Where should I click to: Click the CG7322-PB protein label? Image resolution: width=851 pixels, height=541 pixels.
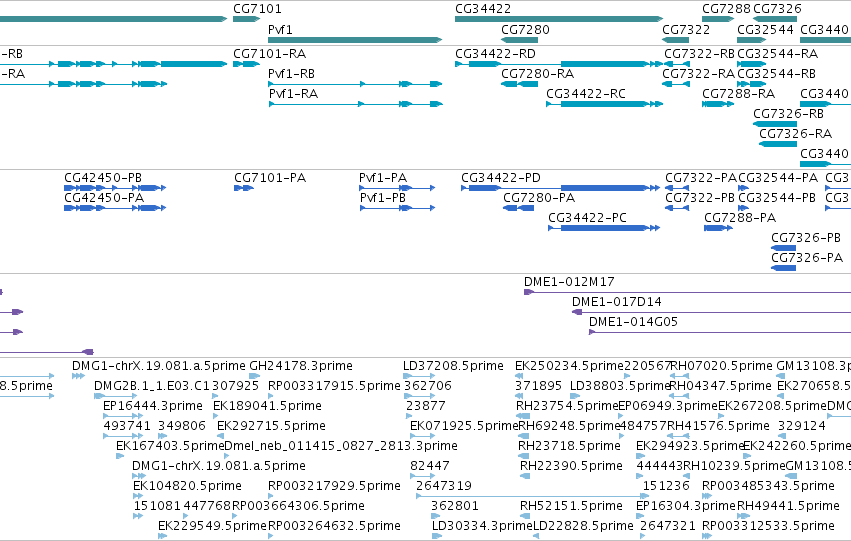700,198
